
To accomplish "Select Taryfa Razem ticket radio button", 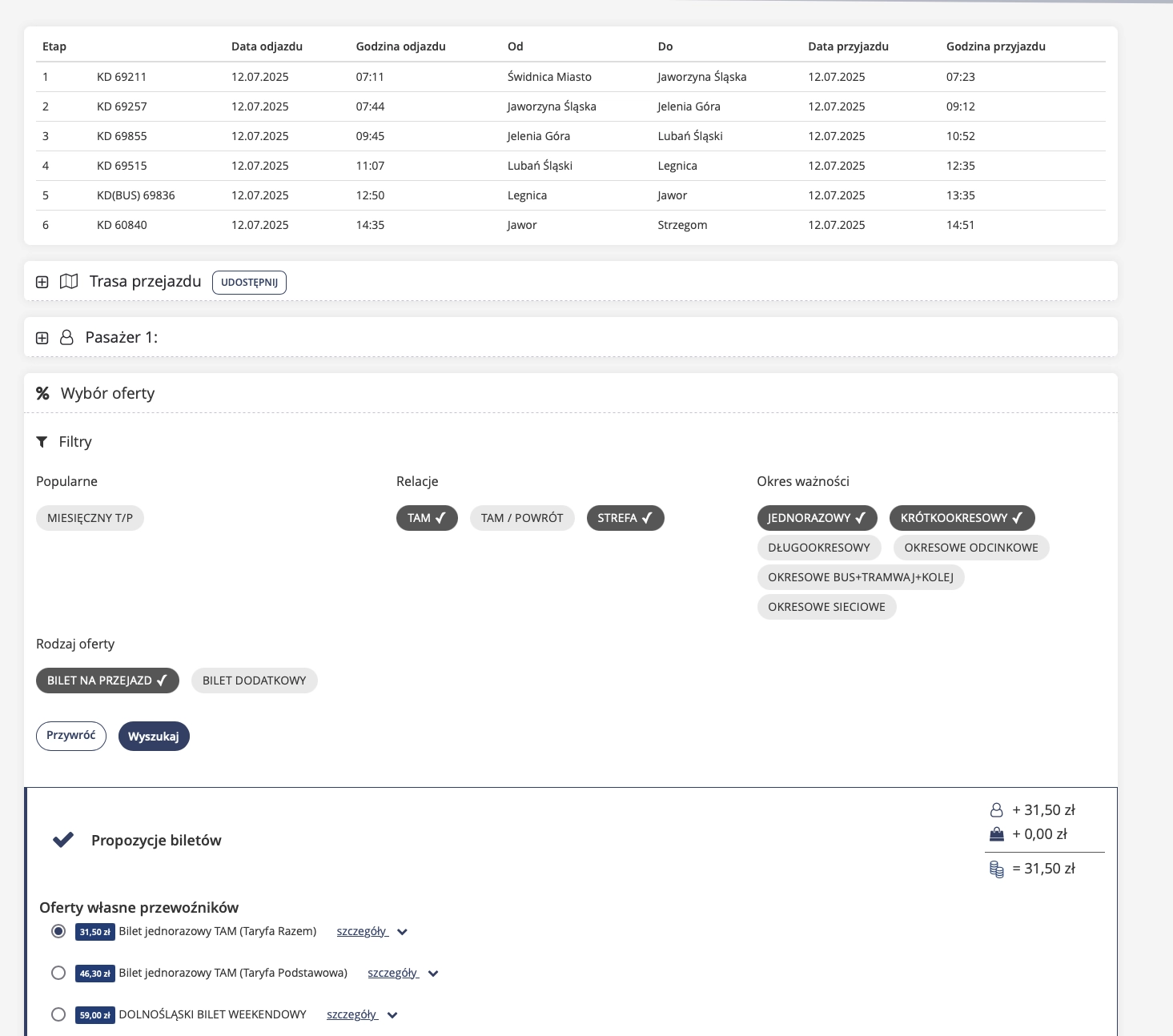I will [58, 931].
